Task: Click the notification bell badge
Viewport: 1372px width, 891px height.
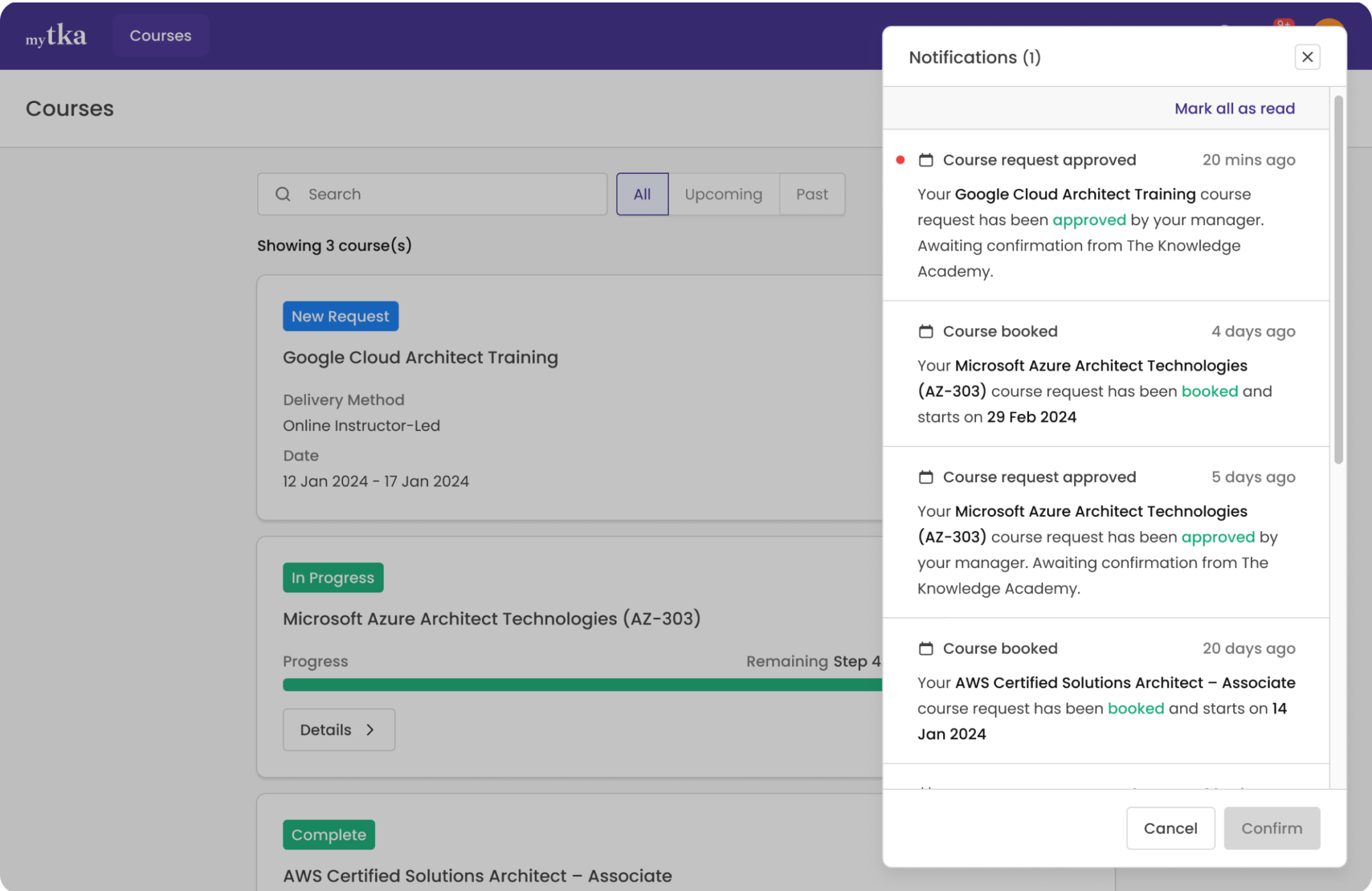Action: [1283, 24]
